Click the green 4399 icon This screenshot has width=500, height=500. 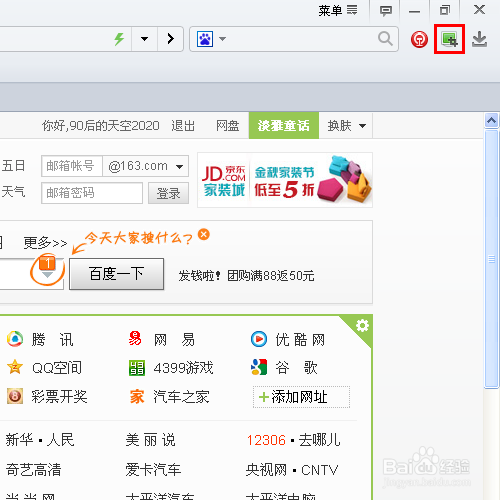click(137, 368)
